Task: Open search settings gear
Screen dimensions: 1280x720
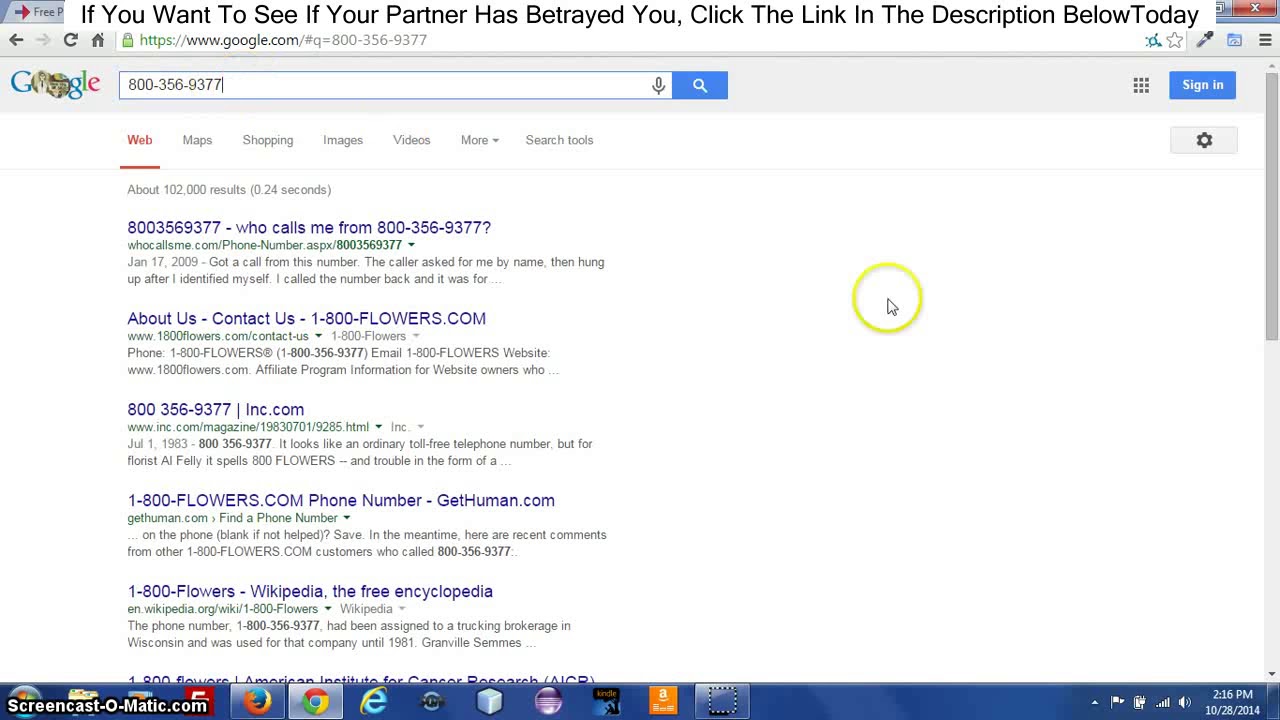Action: point(1204,140)
